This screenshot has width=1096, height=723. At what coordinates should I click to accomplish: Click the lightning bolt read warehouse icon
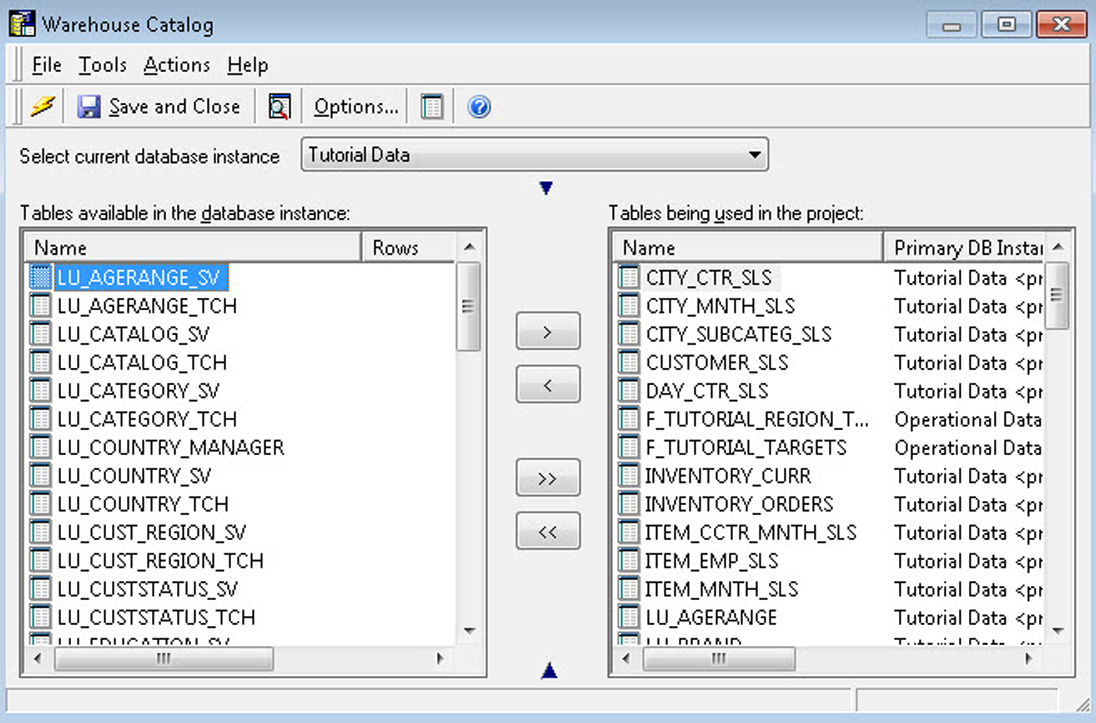(43, 106)
